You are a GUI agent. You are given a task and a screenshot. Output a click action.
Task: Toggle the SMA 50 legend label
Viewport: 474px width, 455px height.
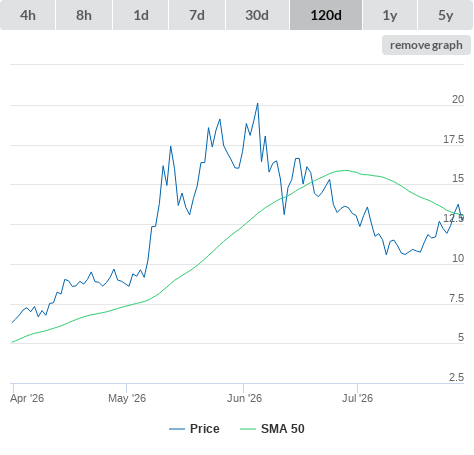[x=283, y=429]
